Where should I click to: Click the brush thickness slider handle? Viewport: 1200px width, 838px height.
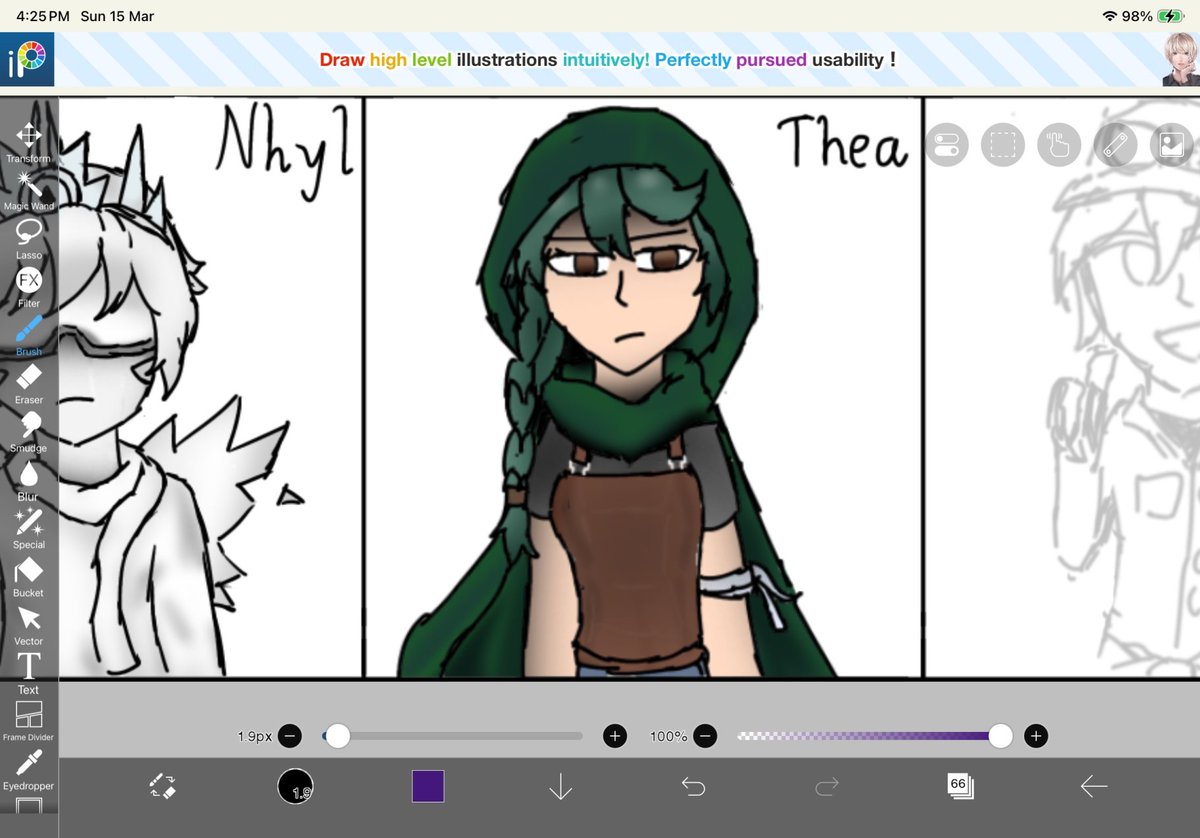pos(338,736)
